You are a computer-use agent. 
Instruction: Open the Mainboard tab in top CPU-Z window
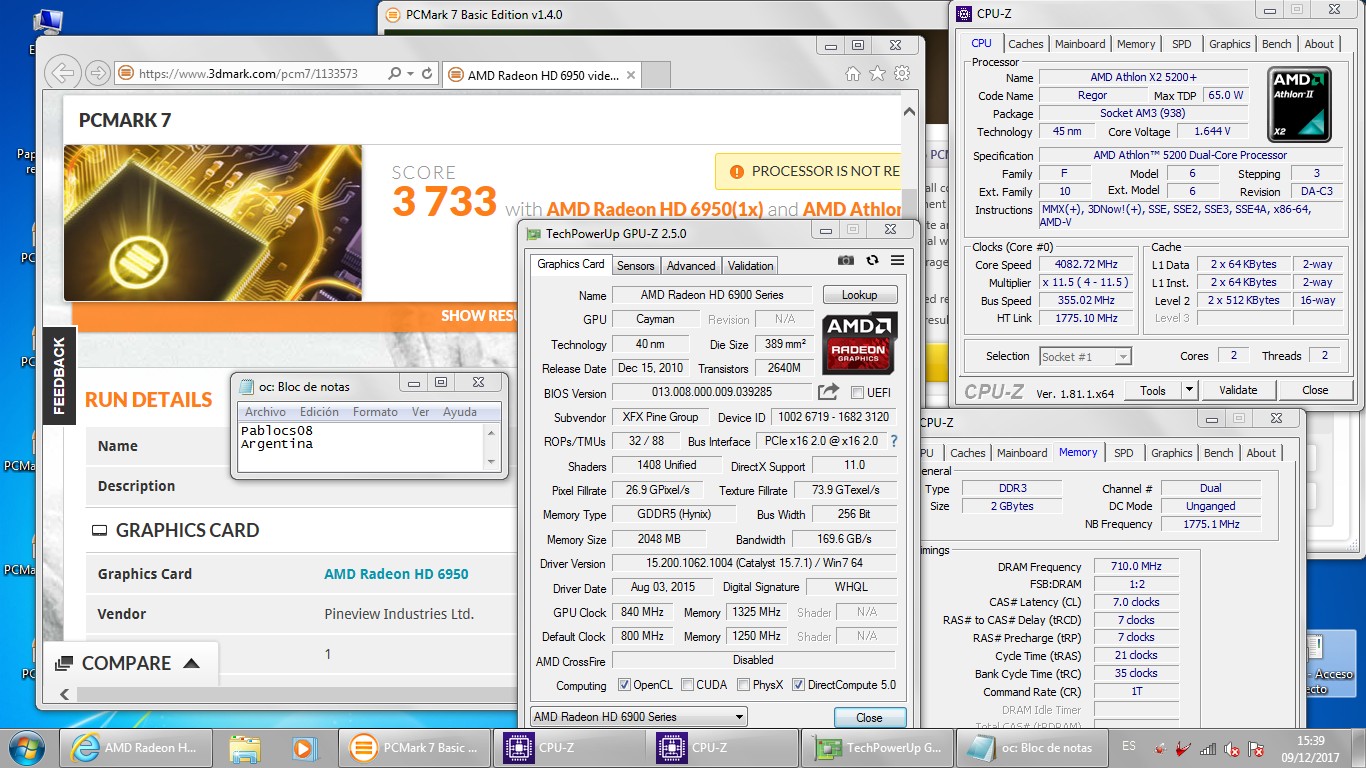click(x=1080, y=44)
